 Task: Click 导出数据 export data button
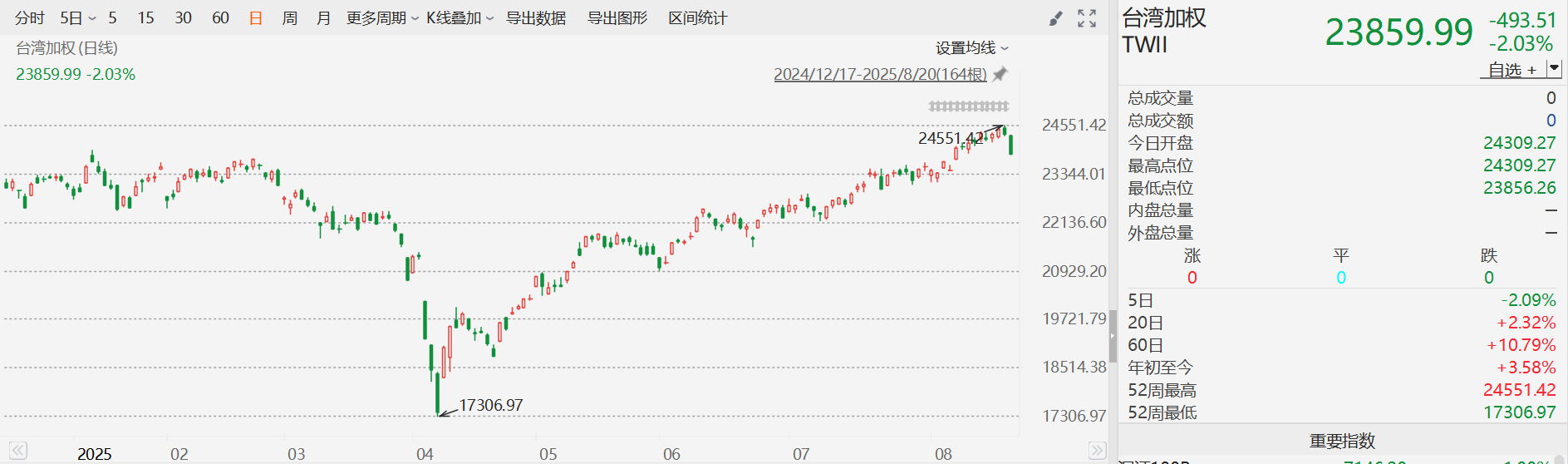(x=536, y=17)
